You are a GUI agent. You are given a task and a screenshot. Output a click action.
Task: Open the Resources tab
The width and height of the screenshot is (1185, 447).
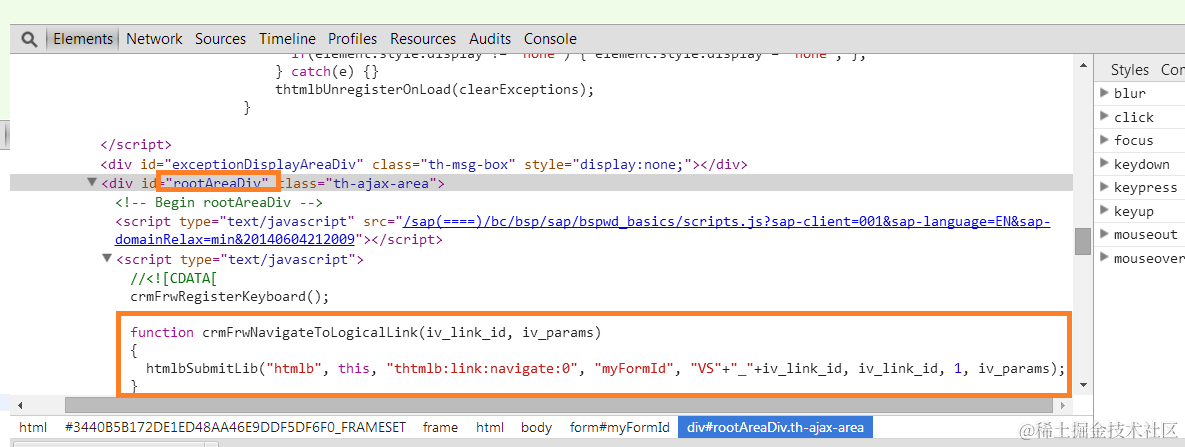[x=422, y=39]
